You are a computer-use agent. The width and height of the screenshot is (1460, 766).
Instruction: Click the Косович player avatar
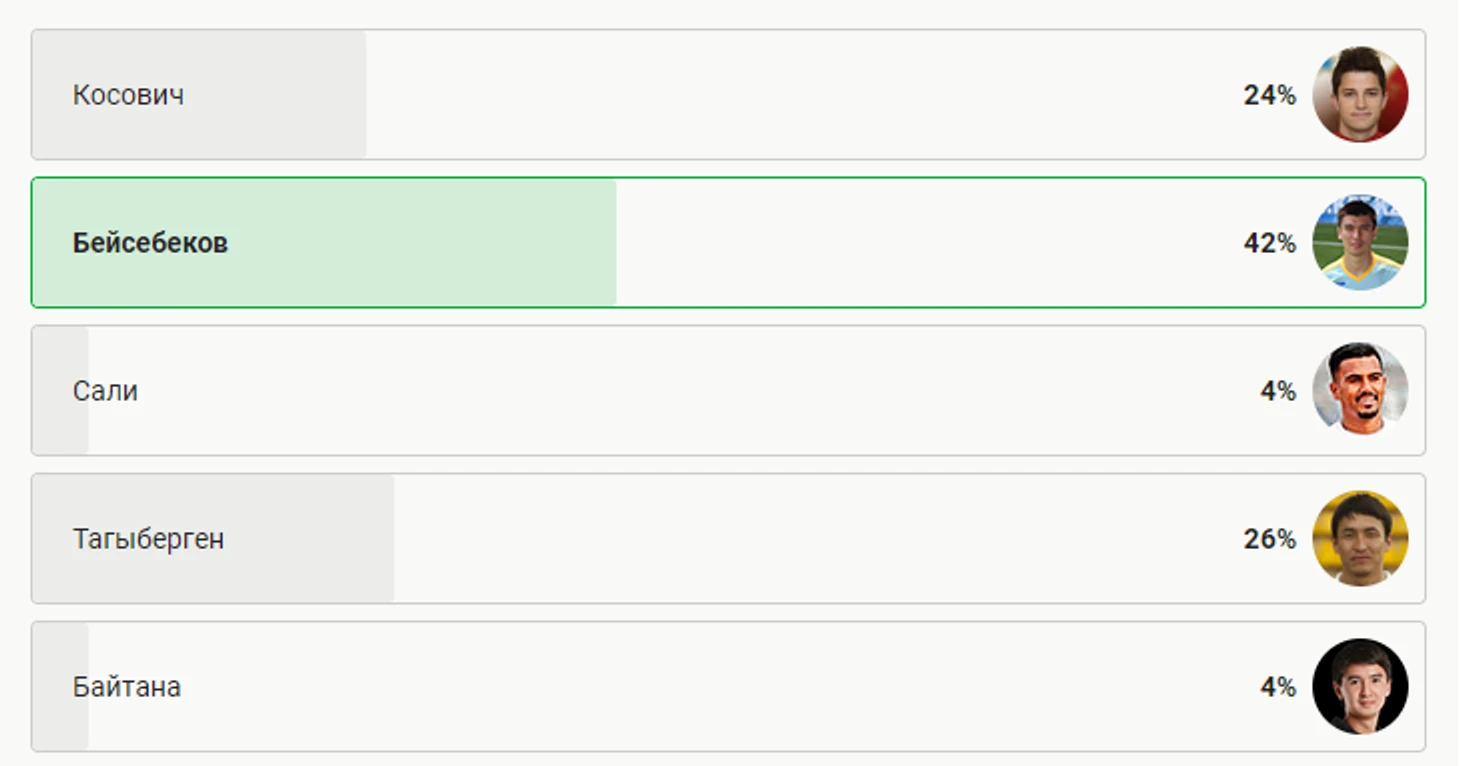point(1360,94)
